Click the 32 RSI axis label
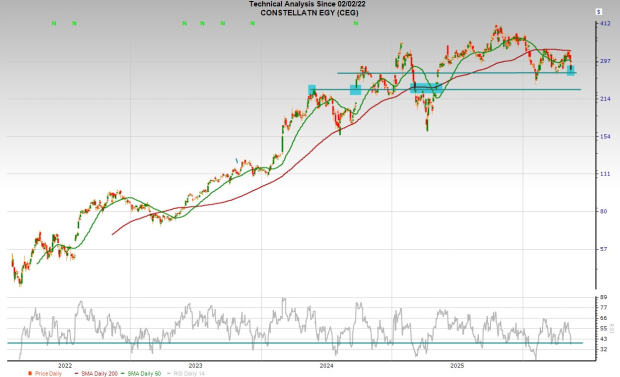Image resolution: width=620 pixels, height=377 pixels. [x=603, y=349]
